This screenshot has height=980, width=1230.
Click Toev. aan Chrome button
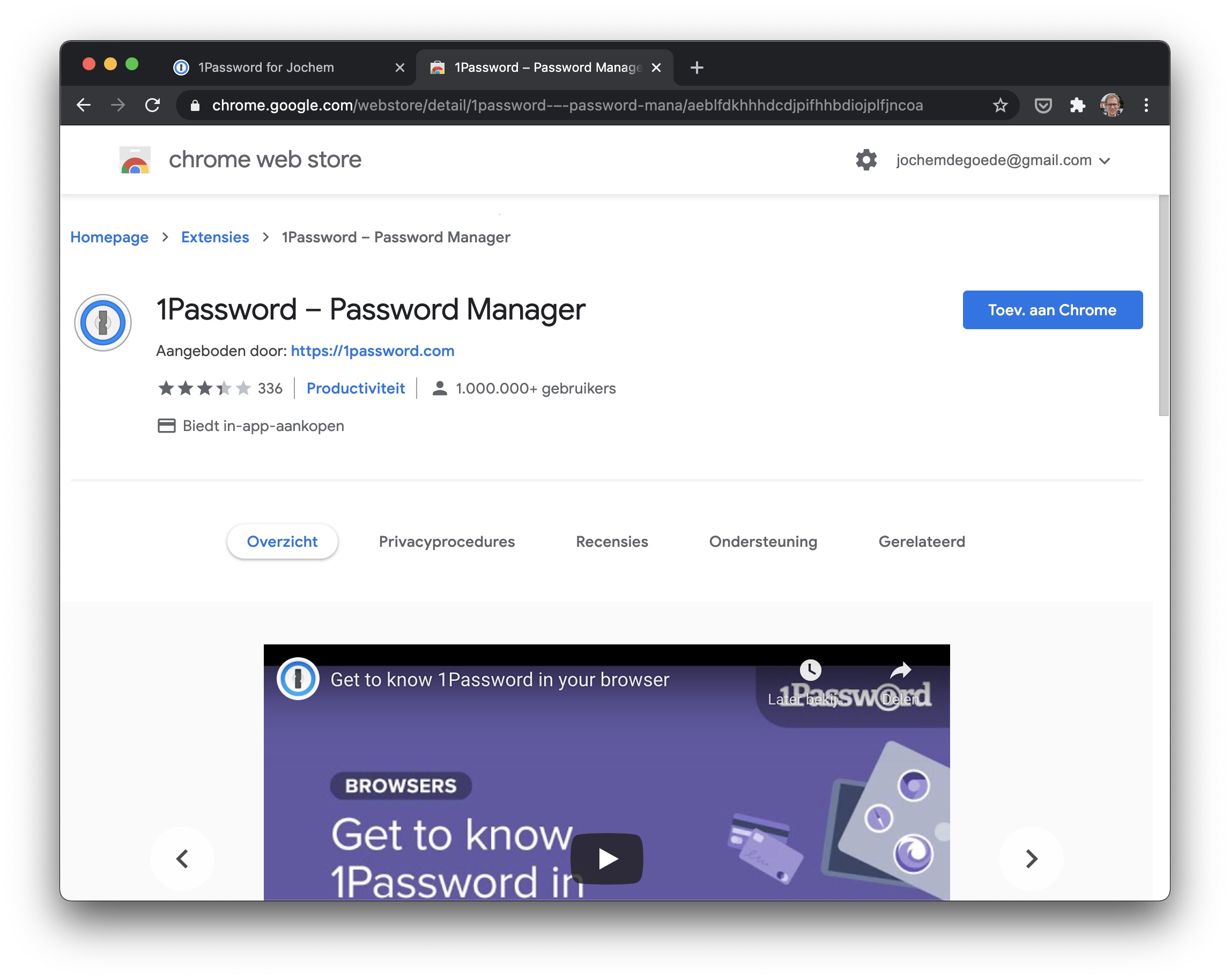coord(1052,310)
